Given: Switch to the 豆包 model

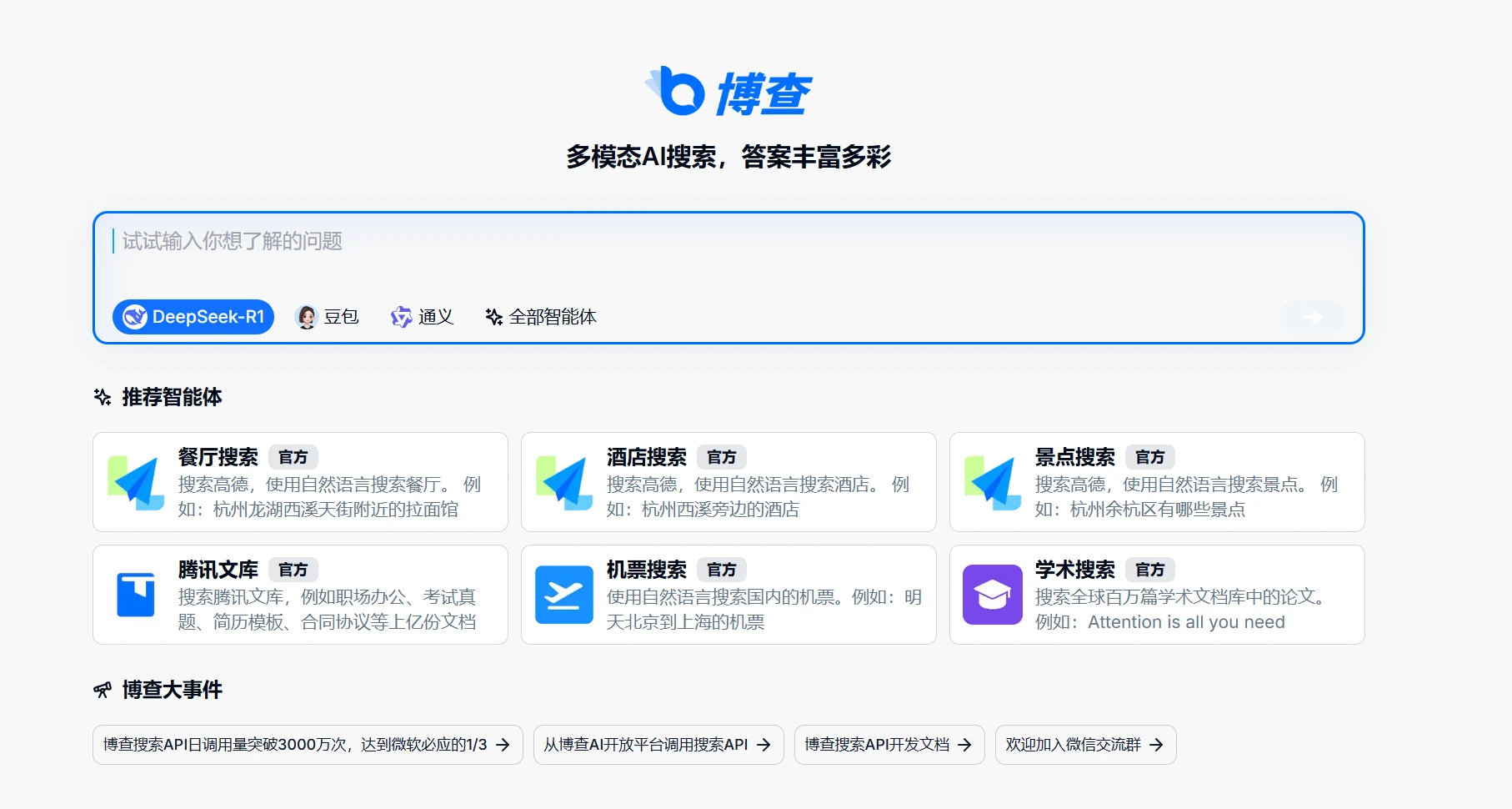Looking at the screenshot, I should [328, 317].
